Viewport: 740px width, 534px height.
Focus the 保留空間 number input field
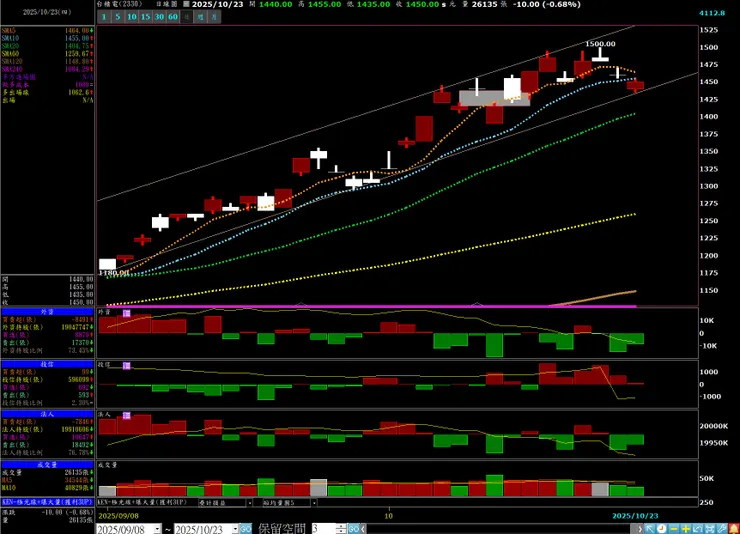pos(323,529)
